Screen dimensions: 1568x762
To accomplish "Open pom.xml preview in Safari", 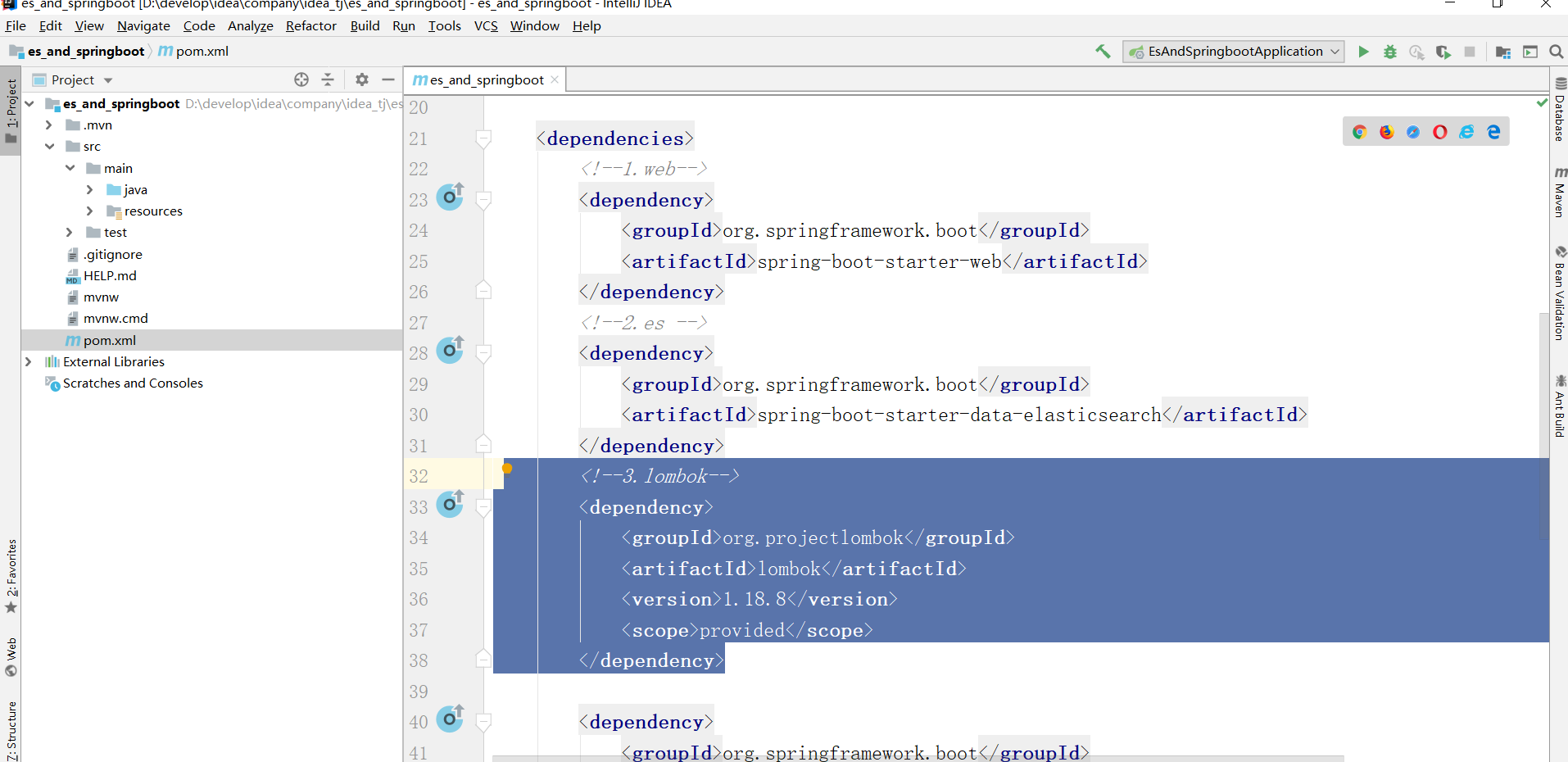I will (1413, 132).
